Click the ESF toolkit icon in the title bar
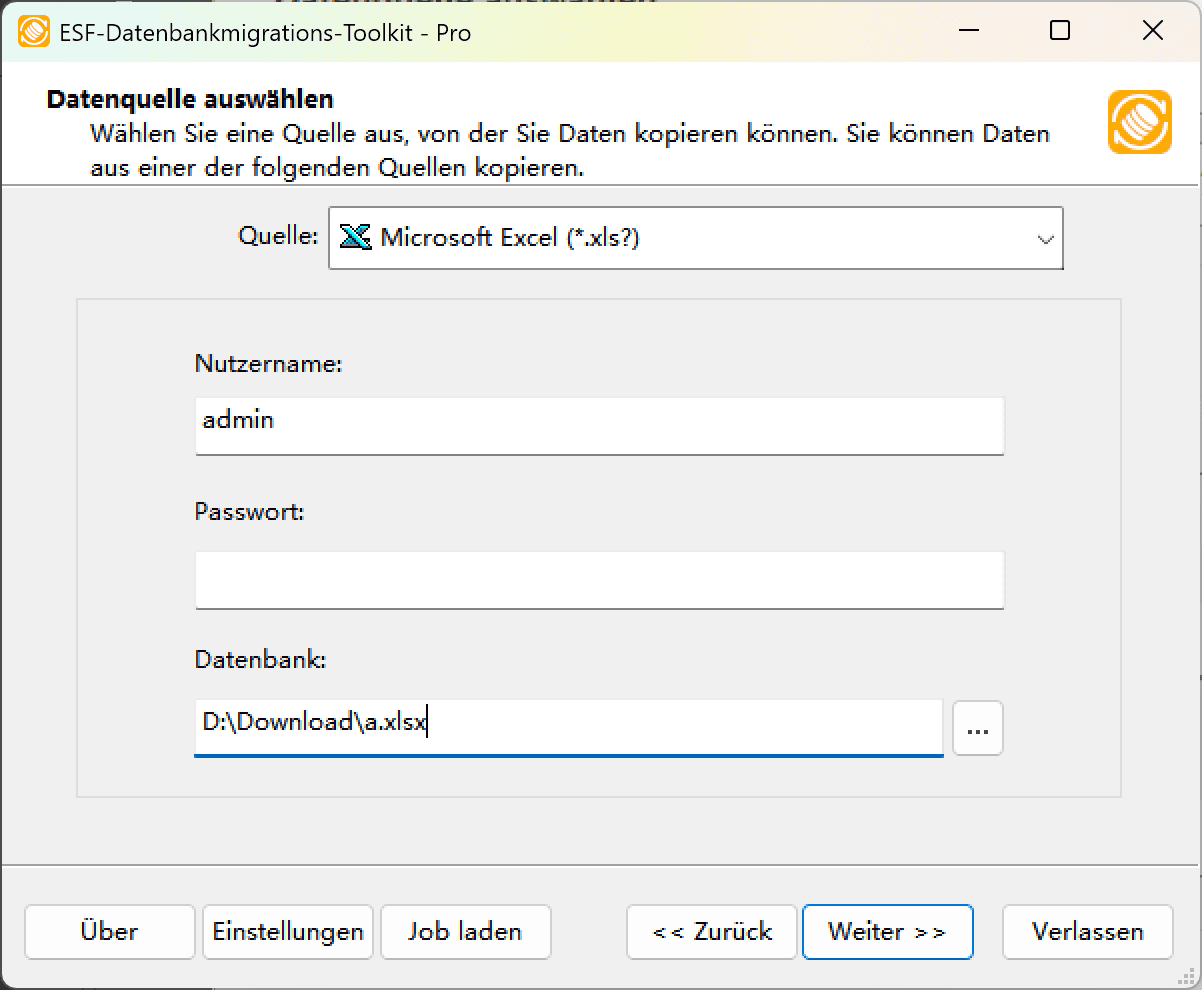1202x990 pixels. (x=35, y=31)
